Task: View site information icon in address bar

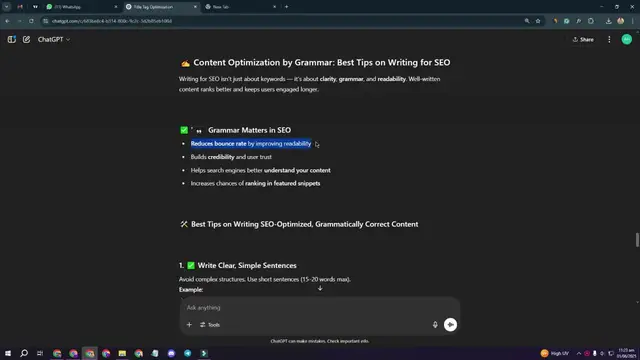Action: click(46, 21)
